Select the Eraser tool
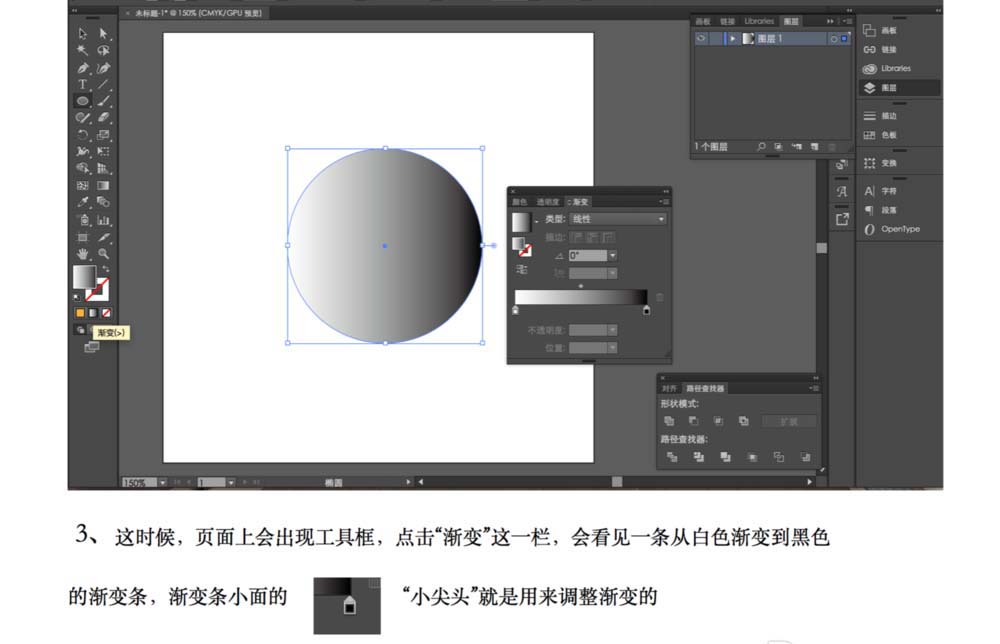The image size is (1000, 644). tap(103, 118)
